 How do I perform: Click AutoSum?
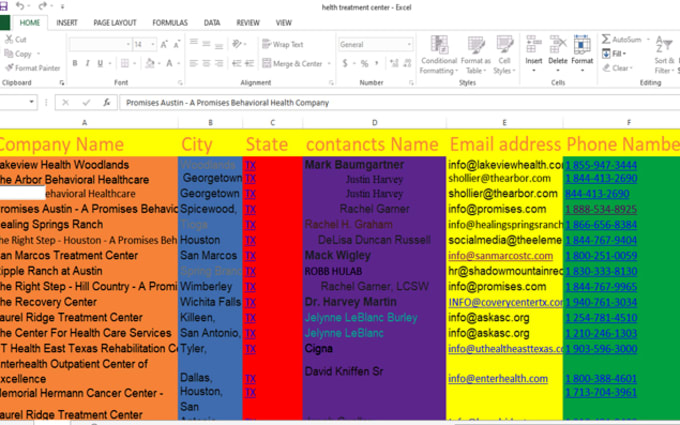621,39
